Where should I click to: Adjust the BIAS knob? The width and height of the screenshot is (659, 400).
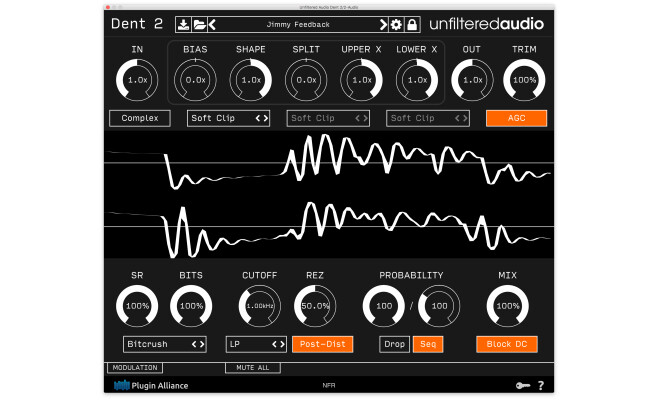[195, 80]
